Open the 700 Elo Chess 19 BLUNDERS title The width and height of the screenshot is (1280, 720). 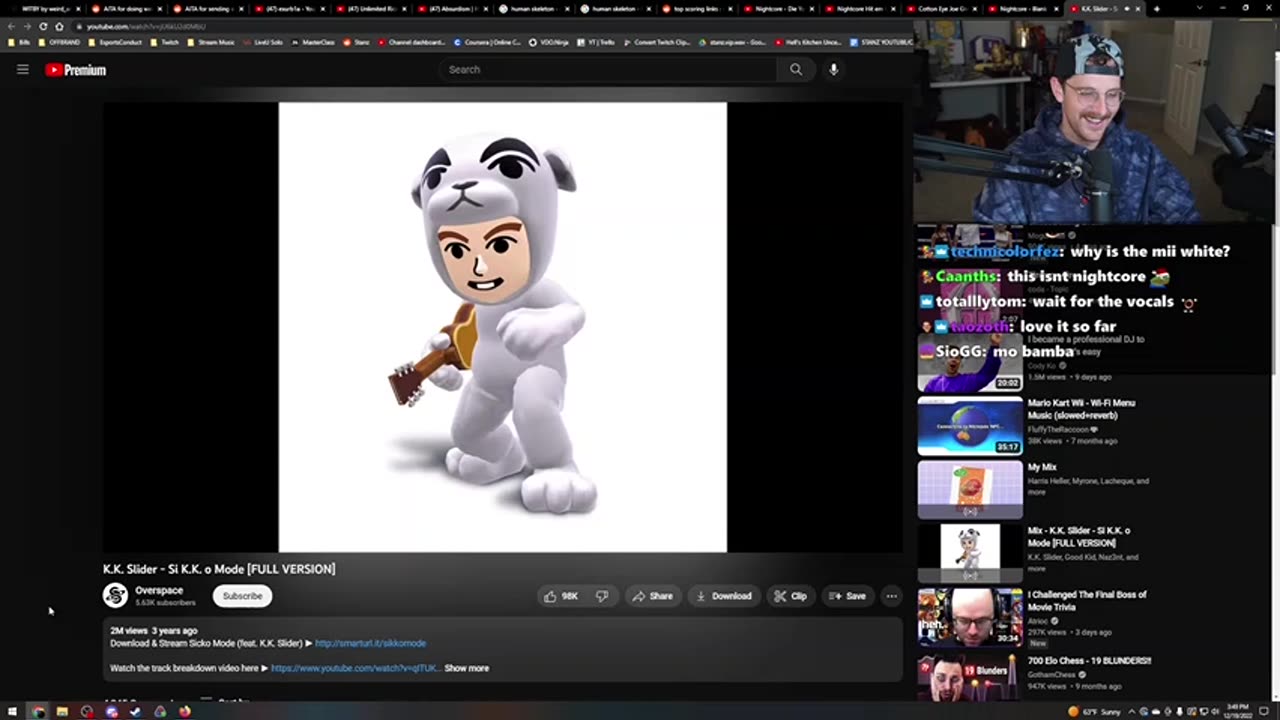click(x=1089, y=661)
